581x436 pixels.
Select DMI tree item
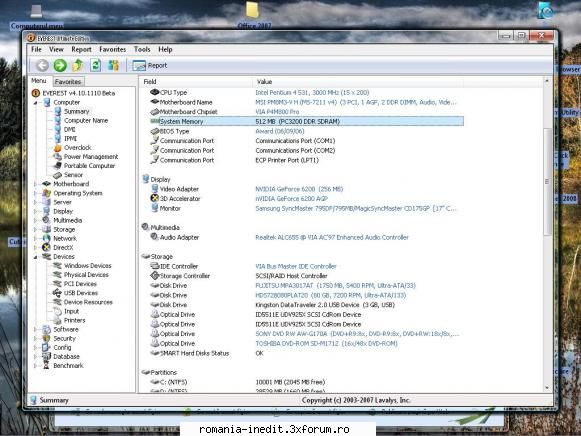point(70,129)
